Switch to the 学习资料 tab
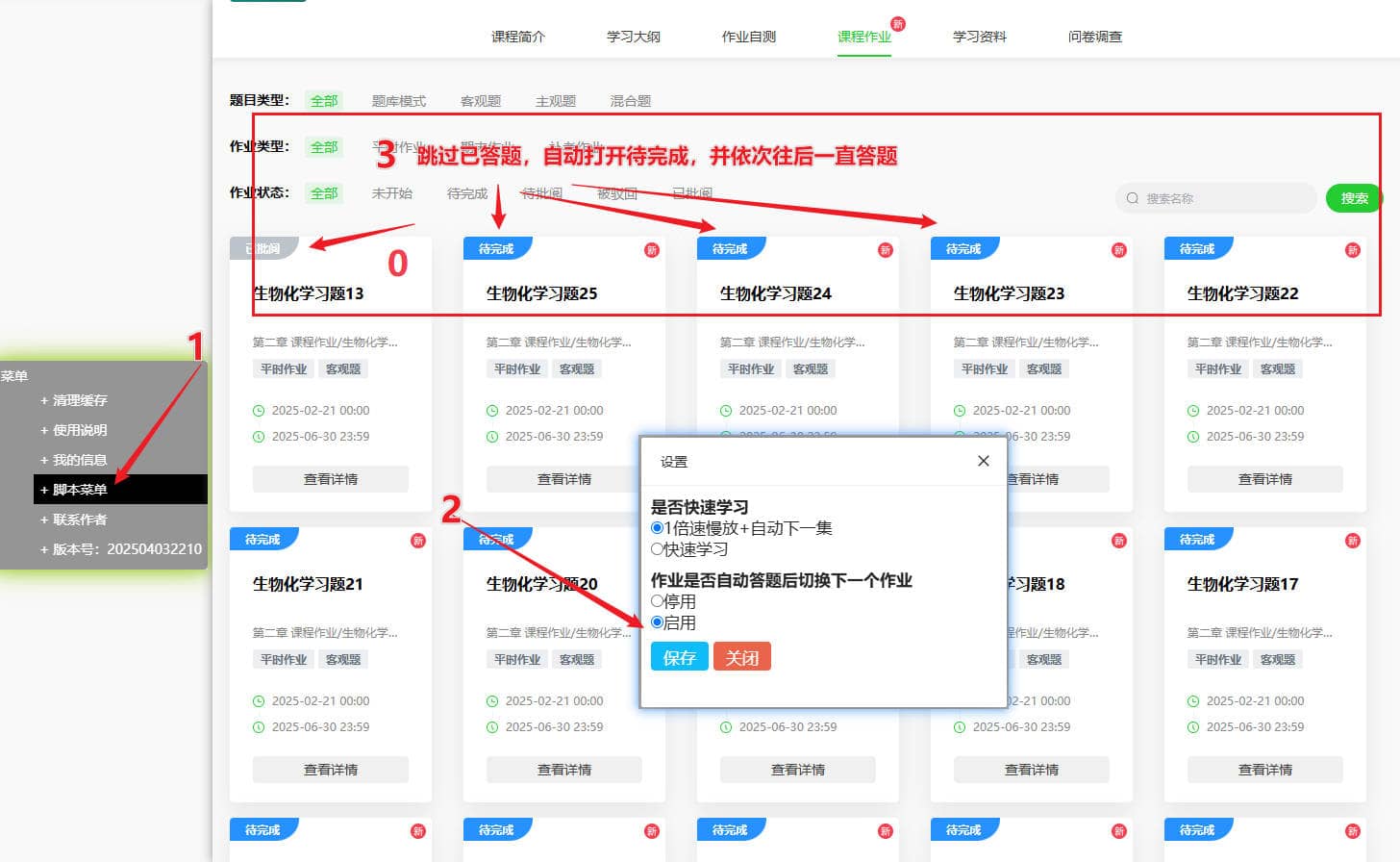Image resolution: width=1400 pixels, height=862 pixels. [980, 37]
